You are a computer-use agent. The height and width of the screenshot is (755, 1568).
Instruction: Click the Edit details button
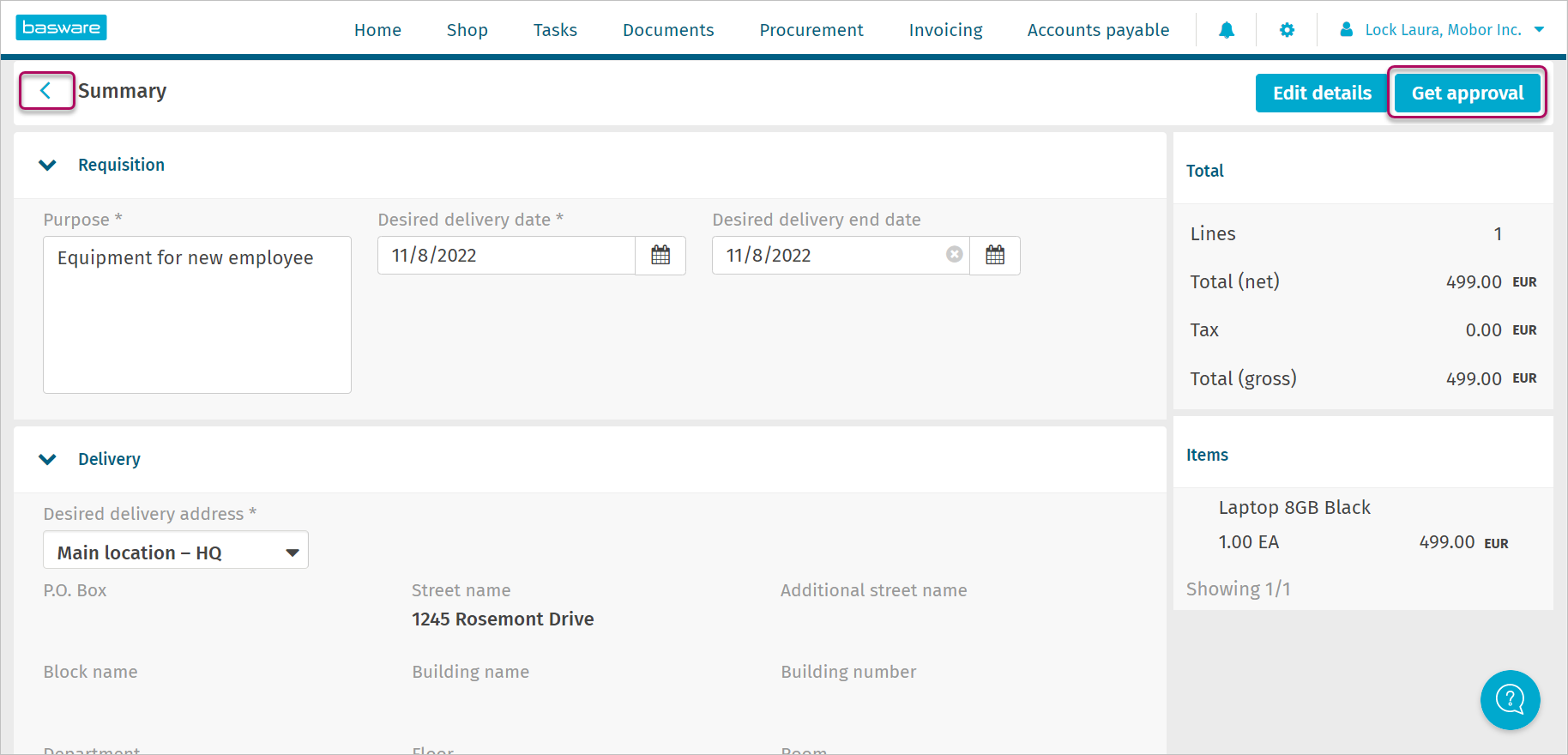pos(1322,93)
